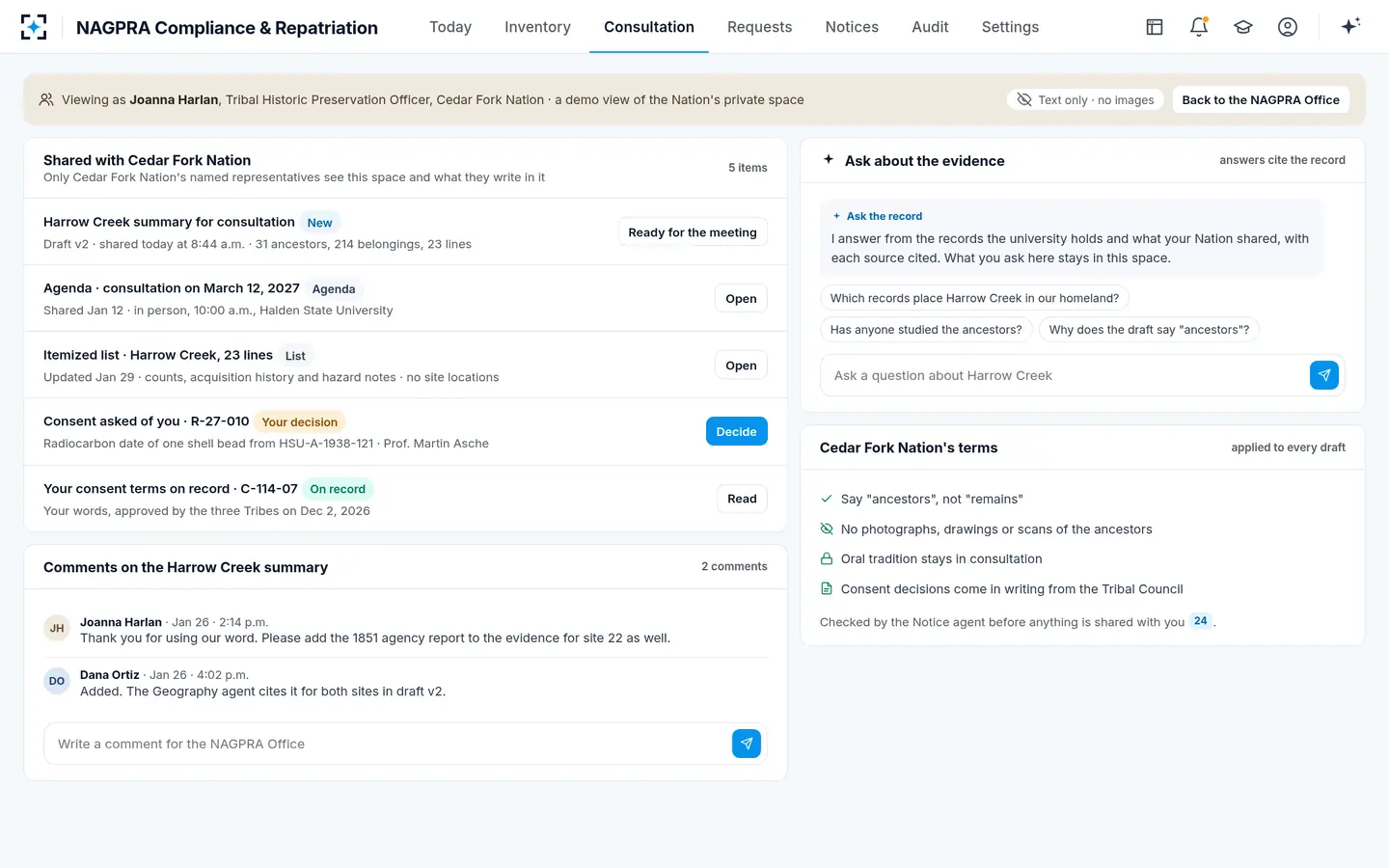Click the lock icon beside Oral tradition term

tap(827, 558)
